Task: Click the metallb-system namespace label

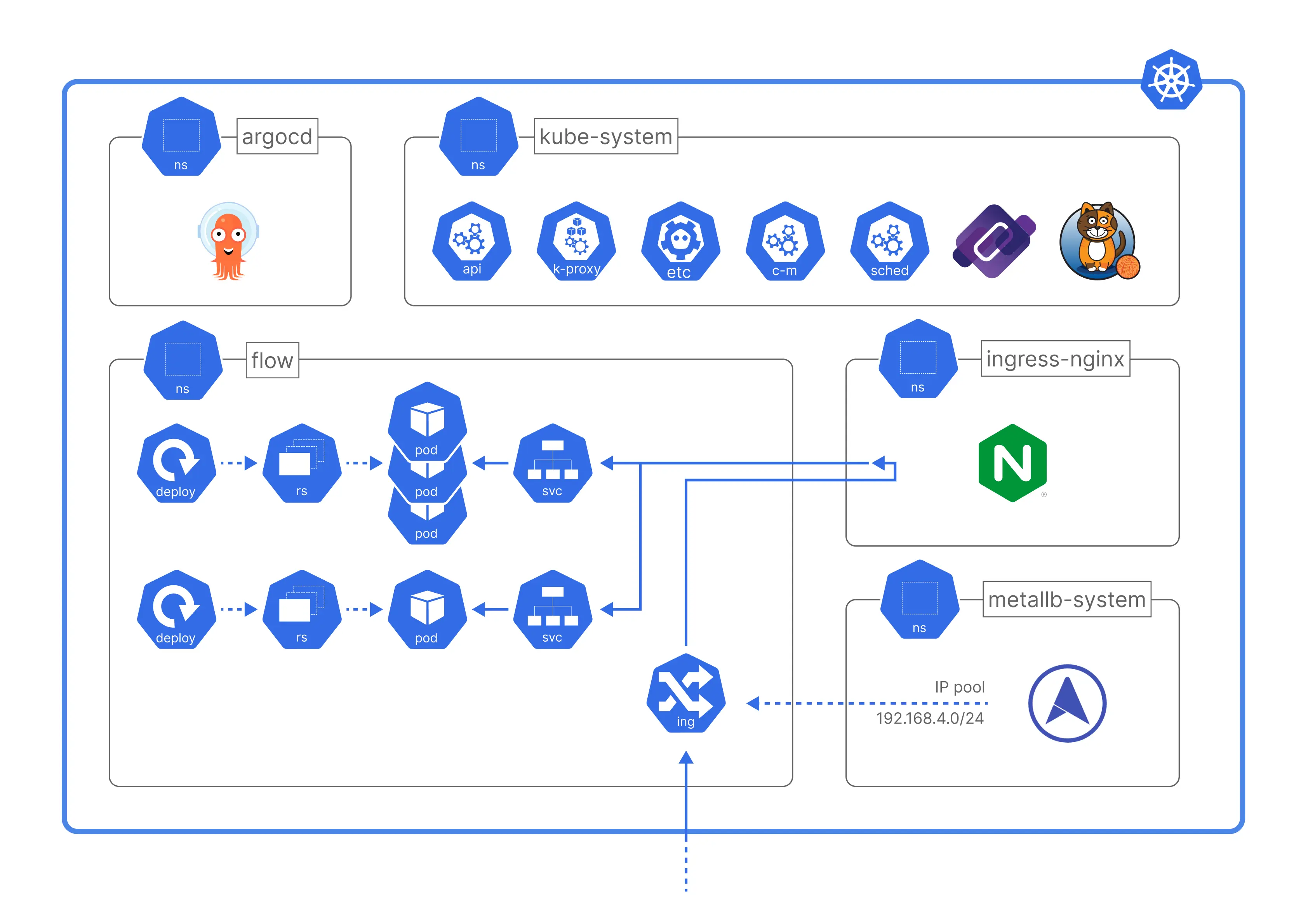Action: 1066,599
